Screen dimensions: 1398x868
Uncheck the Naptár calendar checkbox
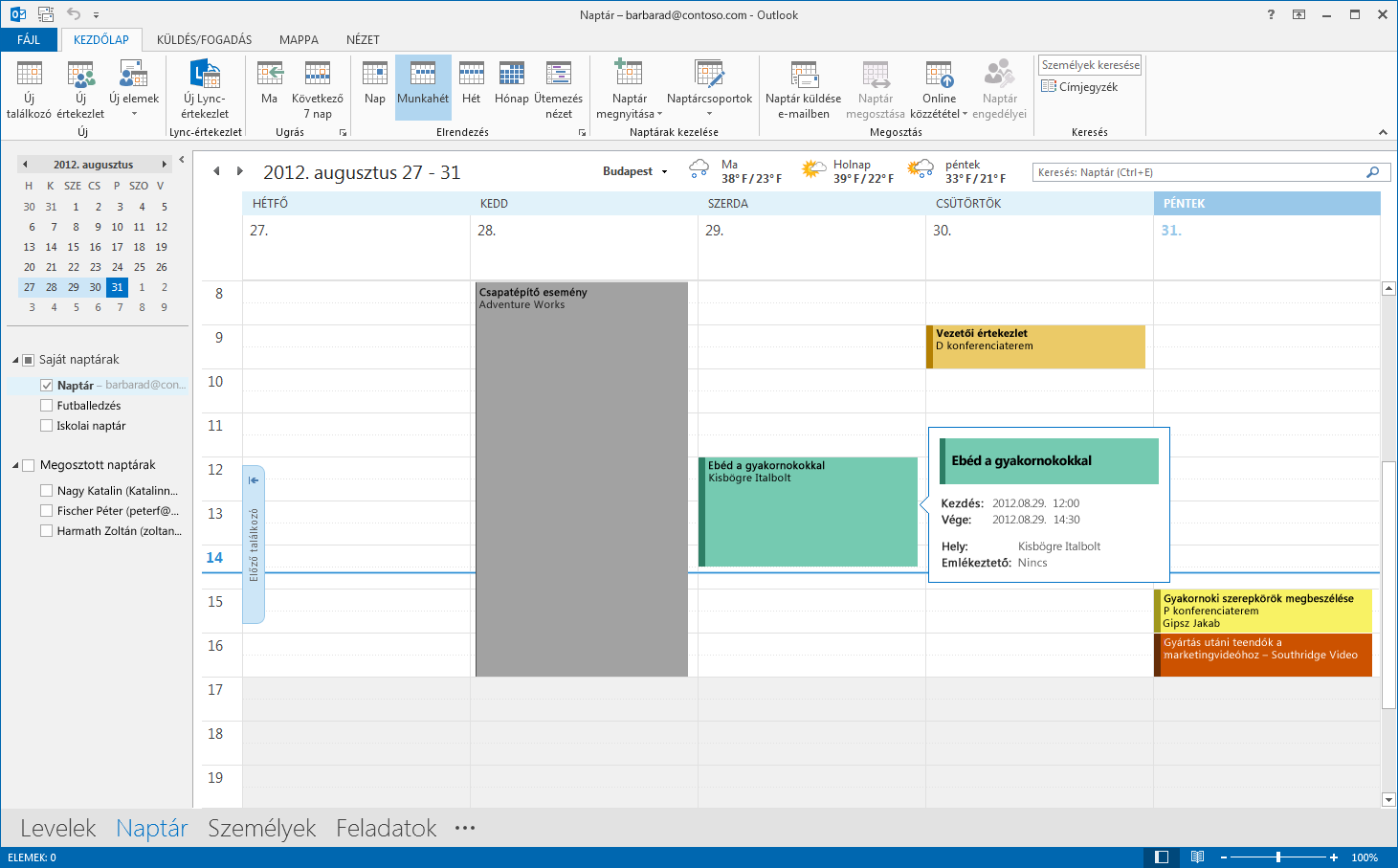pos(47,385)
